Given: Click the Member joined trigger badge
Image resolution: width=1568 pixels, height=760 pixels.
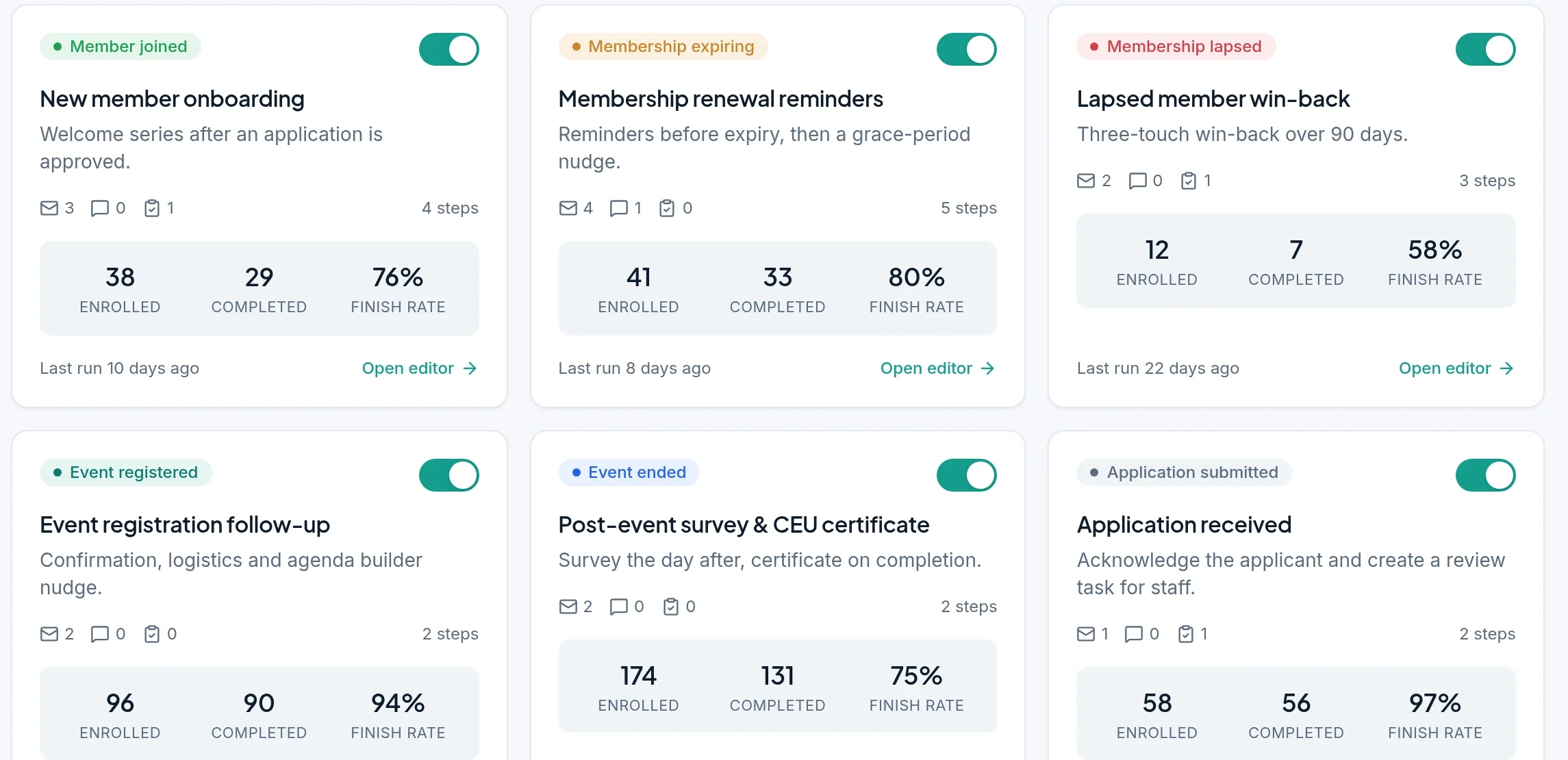Looking at the screenshot, I should pos(121,47).
